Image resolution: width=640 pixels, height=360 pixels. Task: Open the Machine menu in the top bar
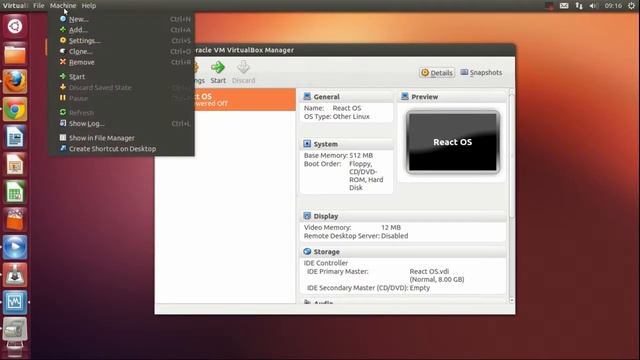pyautogui.click(x=63, y=6)
